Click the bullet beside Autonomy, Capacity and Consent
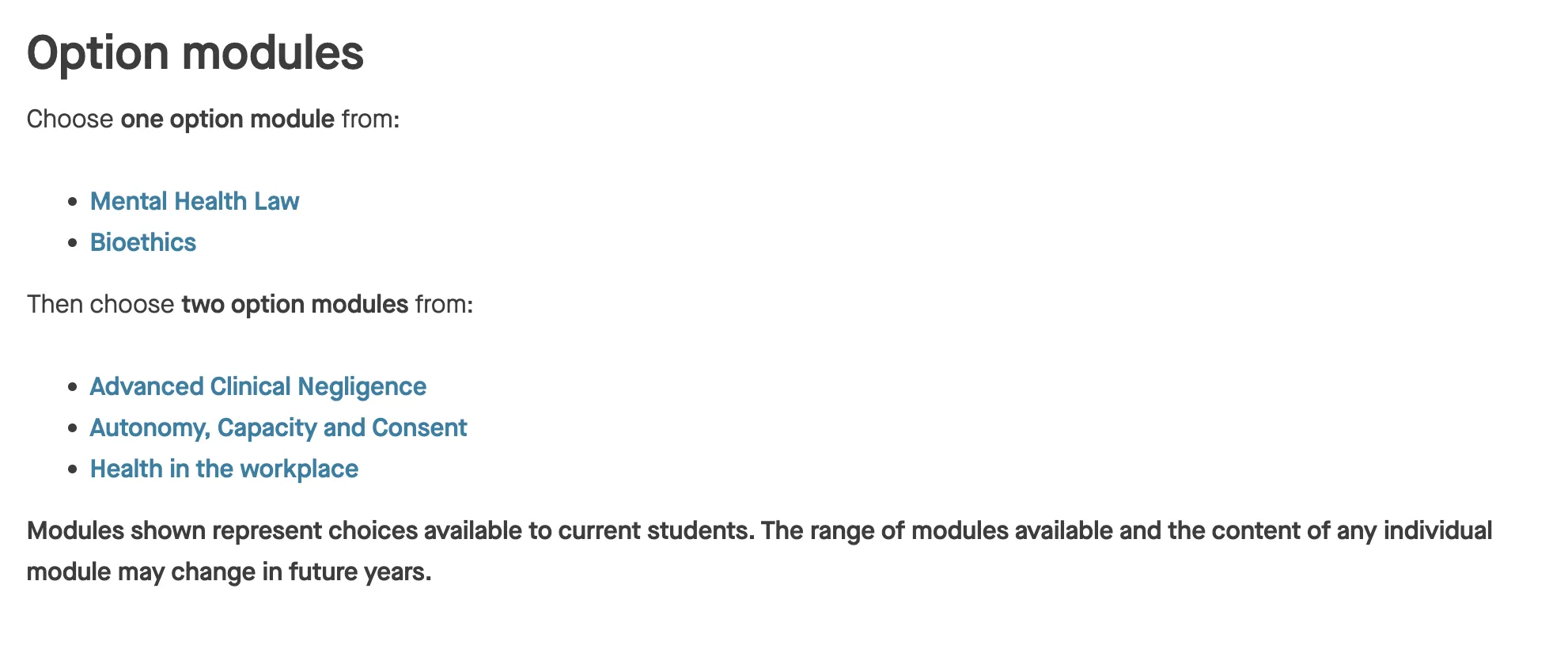Screen dimensions: 1568x657 point(73,428)
